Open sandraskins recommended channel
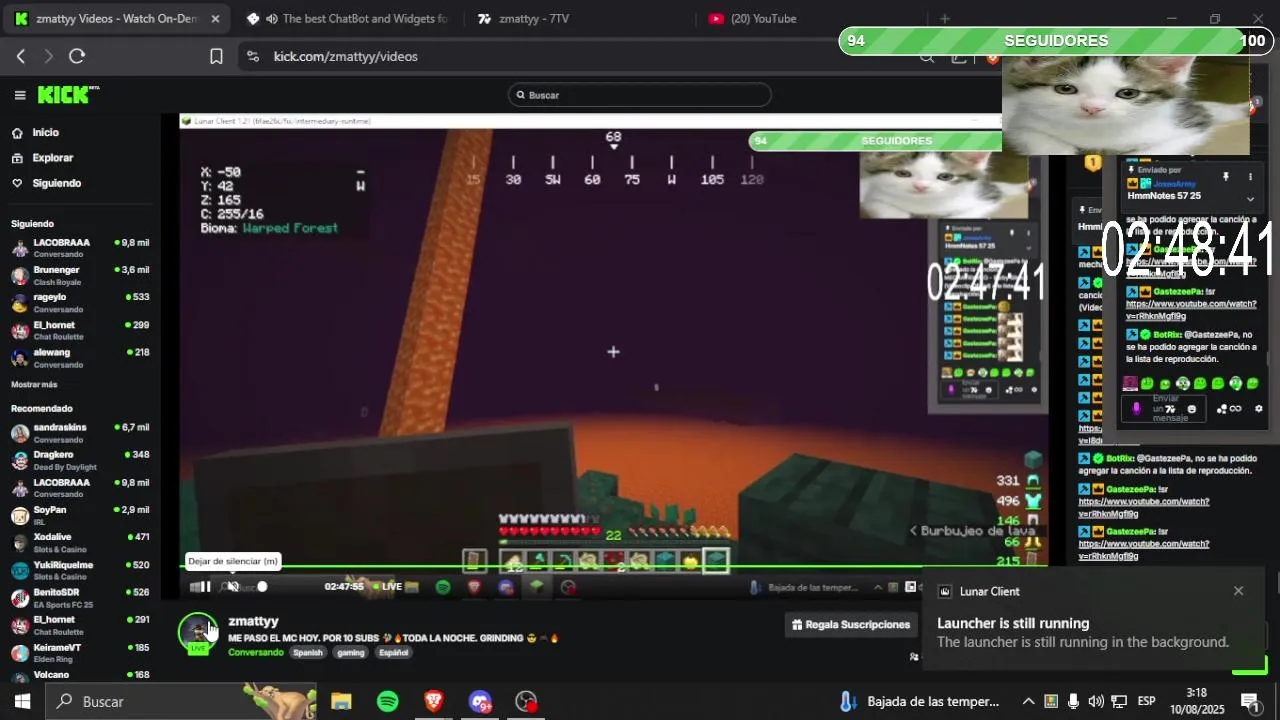The width and height of the screenshot is (1280, 720). point(80,433)
